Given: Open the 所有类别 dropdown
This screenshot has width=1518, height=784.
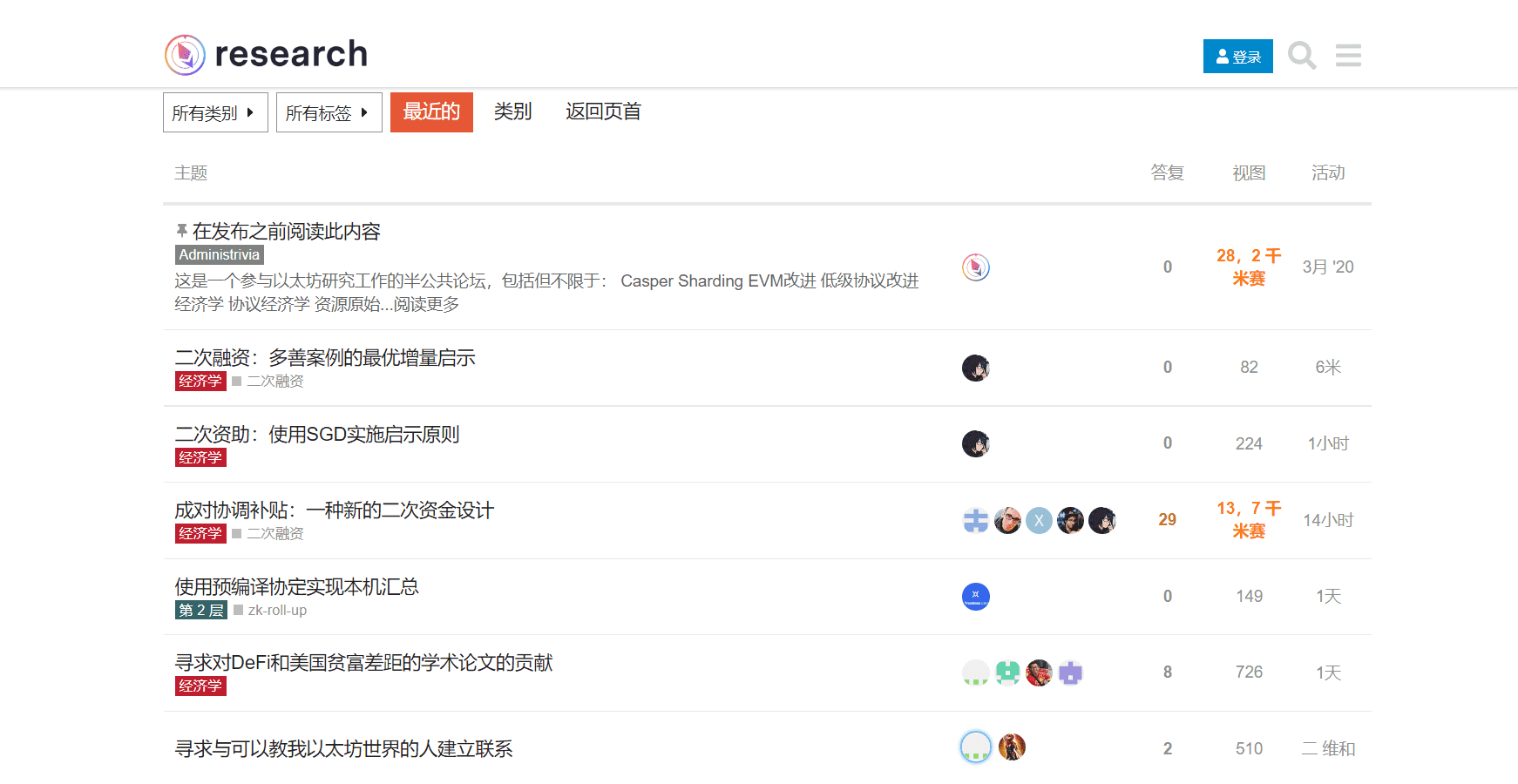Looking at the screenshot, I should pyautogui.click(x=214, y=112).
